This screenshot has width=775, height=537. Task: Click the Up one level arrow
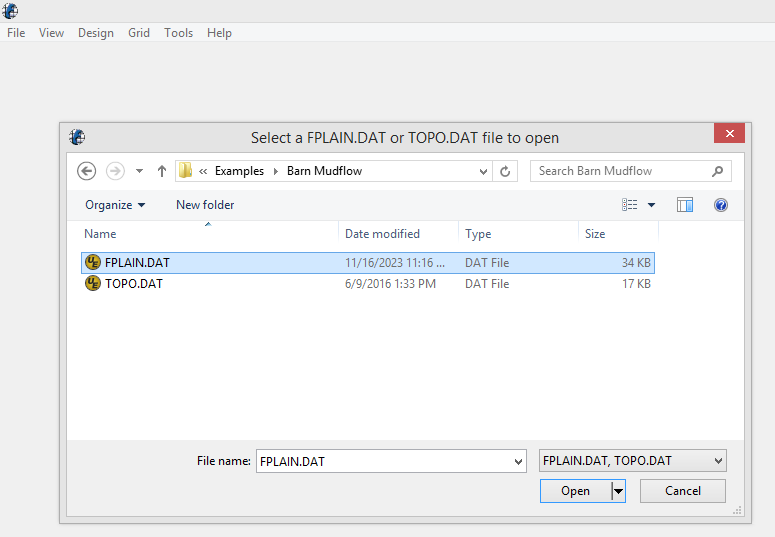[162, 171]
